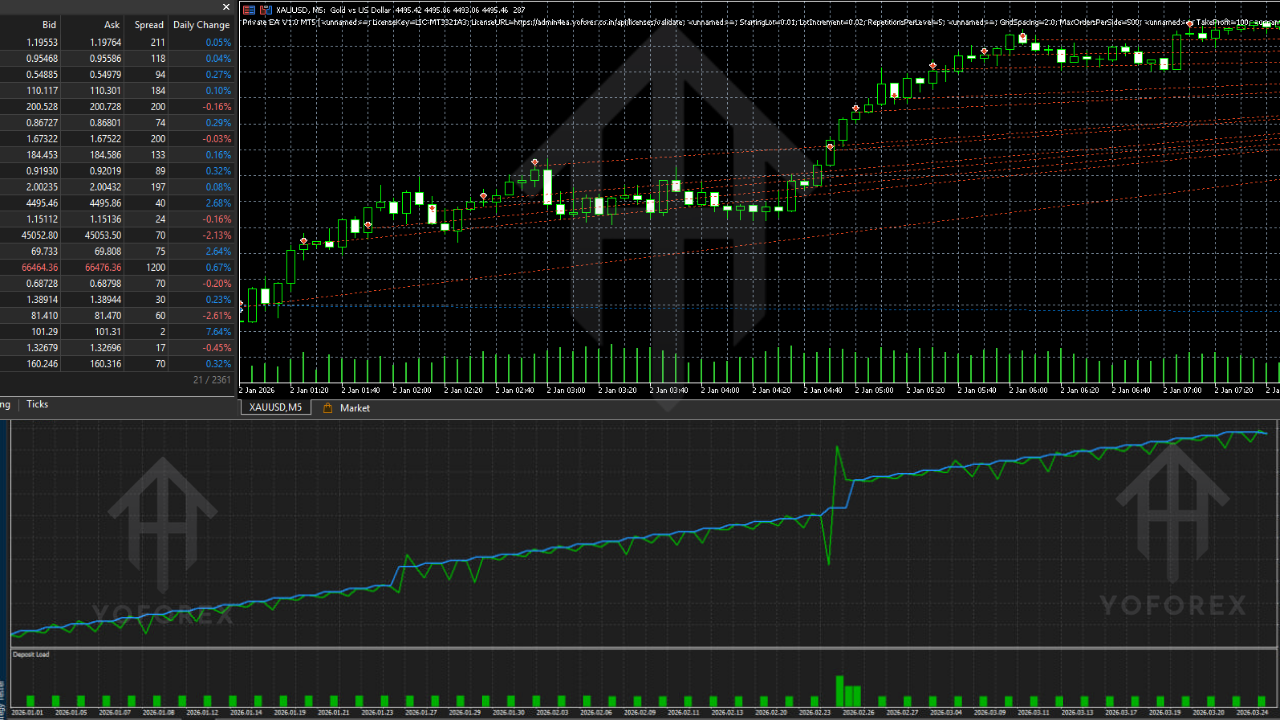Image resolution: width=1280 pixels, height=720 pixels.
Task: Switch to the XAUUSD,M5 chart tab
Action: click(x=275, y=408)
